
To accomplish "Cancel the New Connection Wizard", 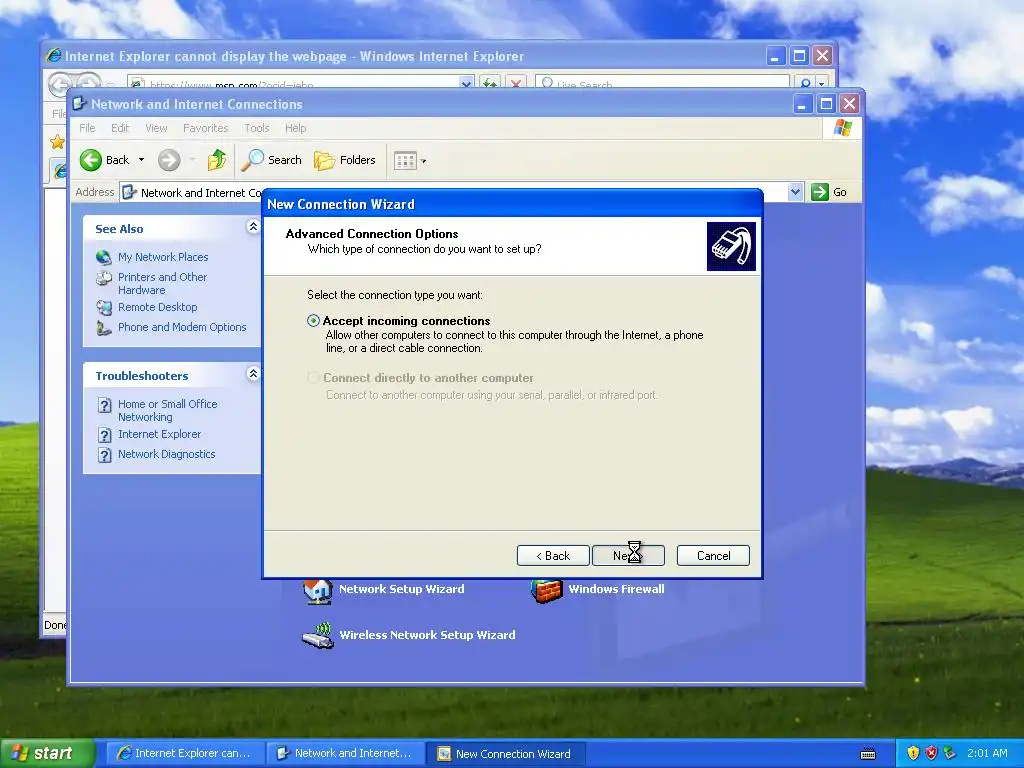I will pyautogui.click(x=713, y=555).
